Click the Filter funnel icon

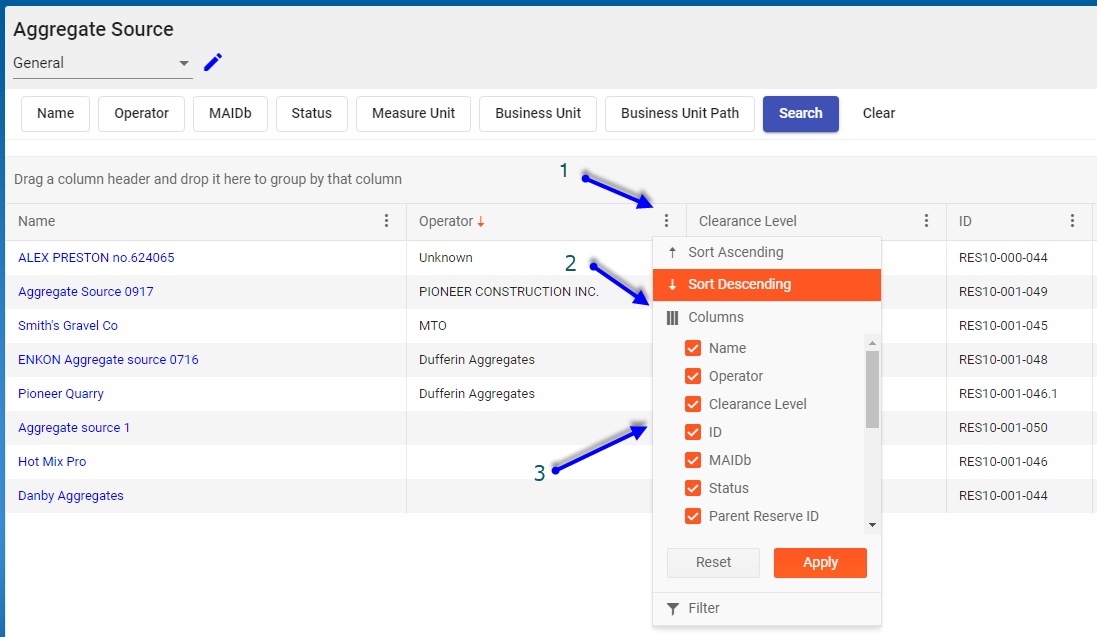pyautogui.click(x=673, y=608)
